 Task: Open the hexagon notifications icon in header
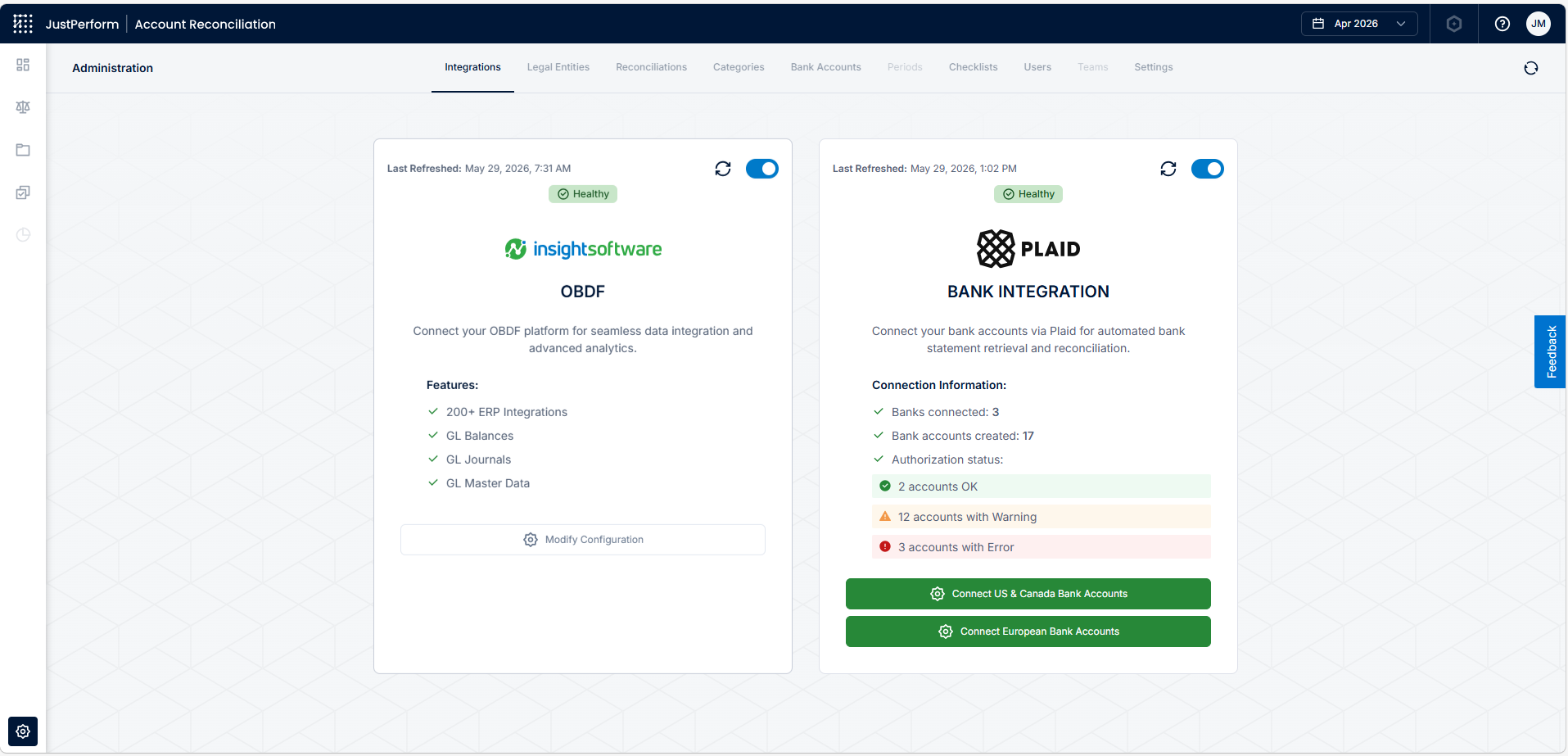[1454, 24]
